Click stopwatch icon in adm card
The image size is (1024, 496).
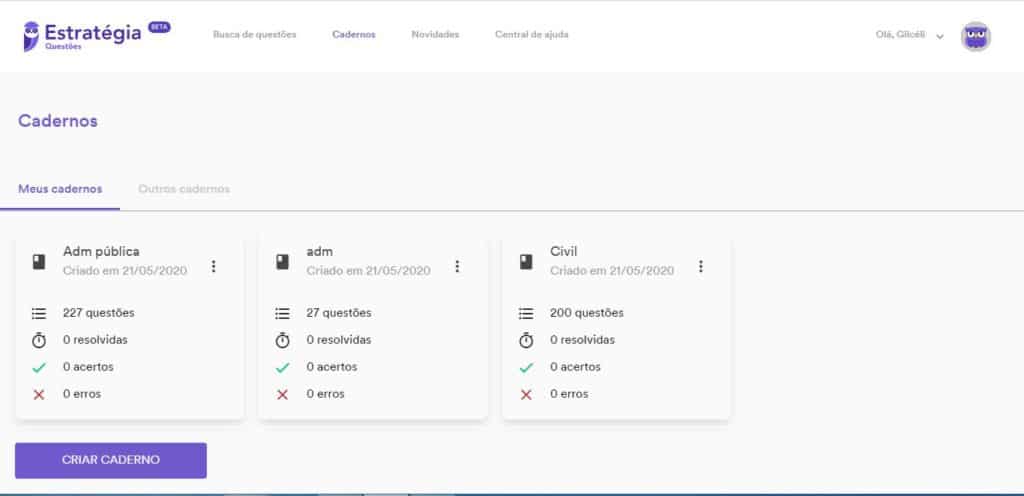[x=282, y=340]
